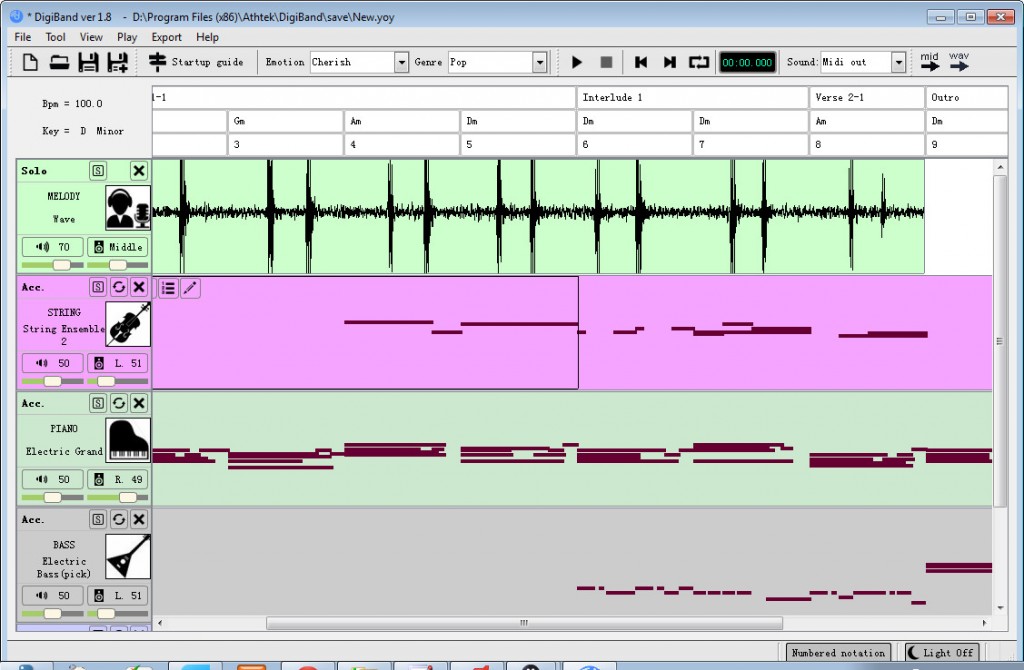Select the Verse 2-1 section marker
This screenshot has height=670, width=1024.
[x=867, y=97]
